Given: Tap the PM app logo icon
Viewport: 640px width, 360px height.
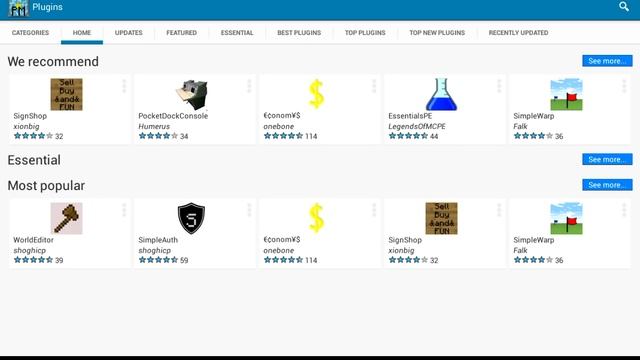Looking at the screenshot, I should click(x=19, y=8).
